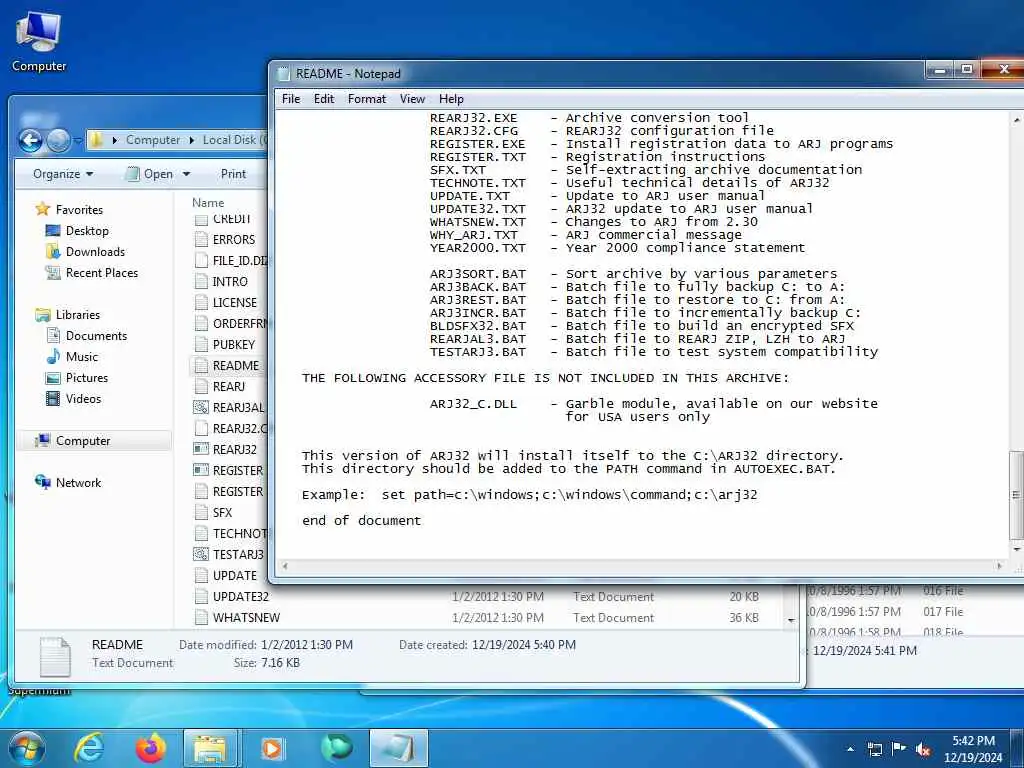Select the README file icon
The image size is (1024, 768).
click(202, 366)
